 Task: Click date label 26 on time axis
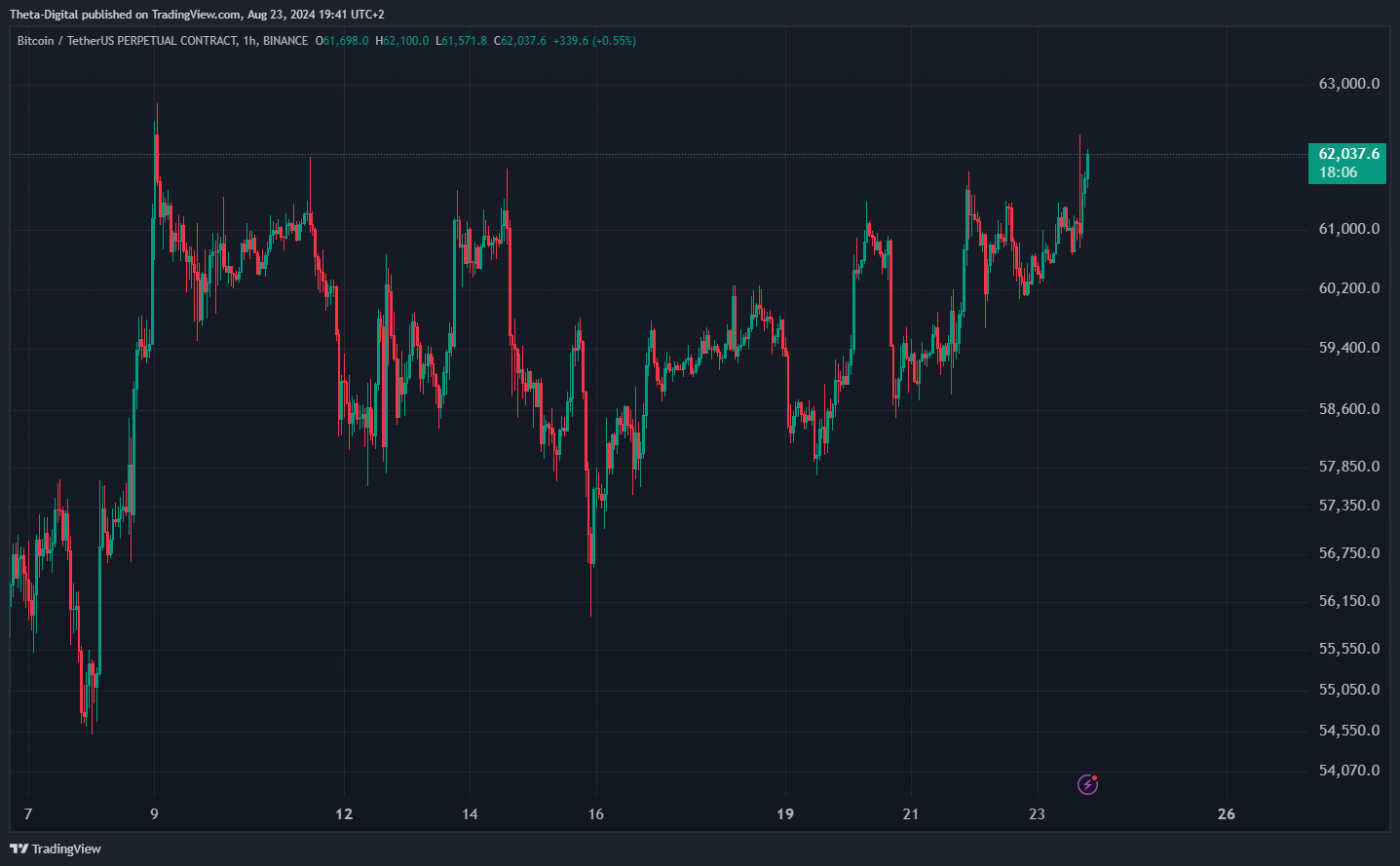(x=1227, y=814)
